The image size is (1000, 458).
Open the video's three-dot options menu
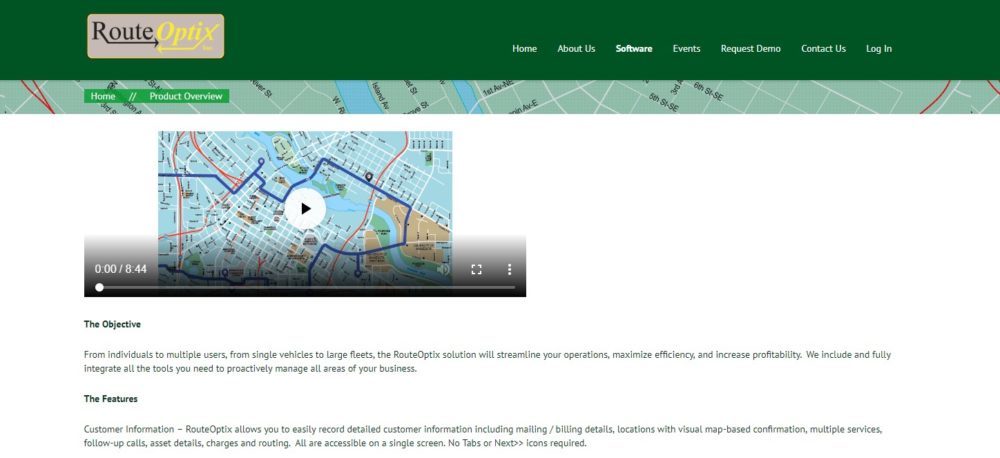(x=509, y=269)
